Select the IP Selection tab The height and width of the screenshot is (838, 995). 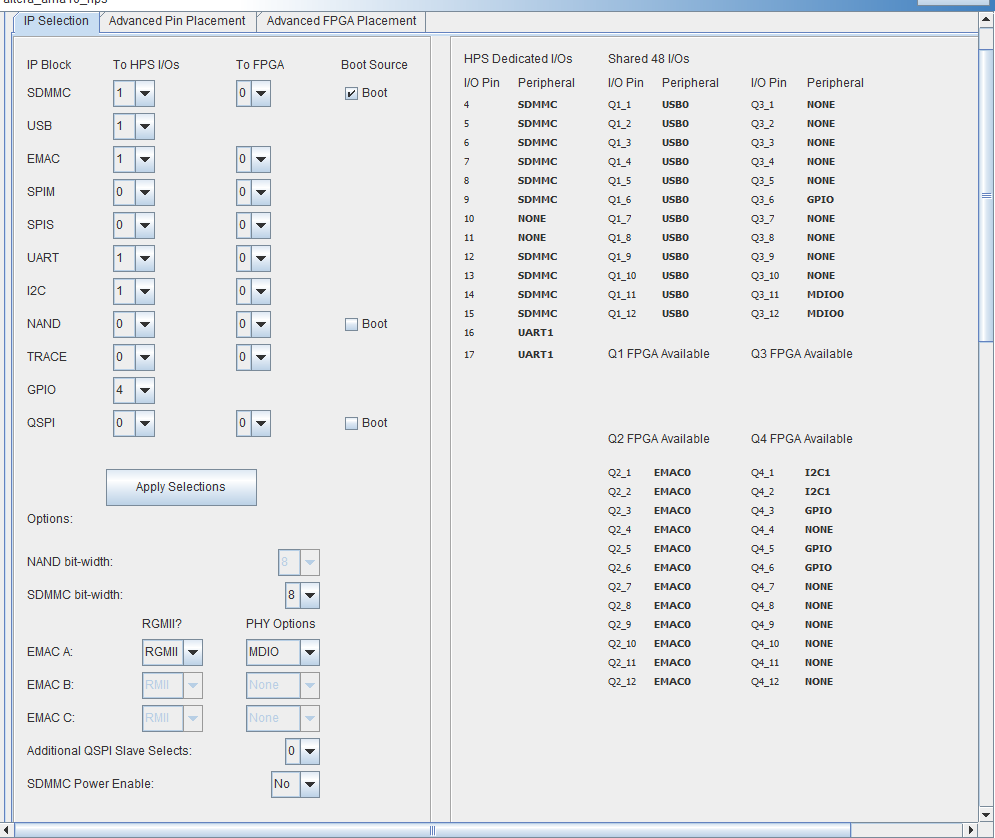point(56,21)
